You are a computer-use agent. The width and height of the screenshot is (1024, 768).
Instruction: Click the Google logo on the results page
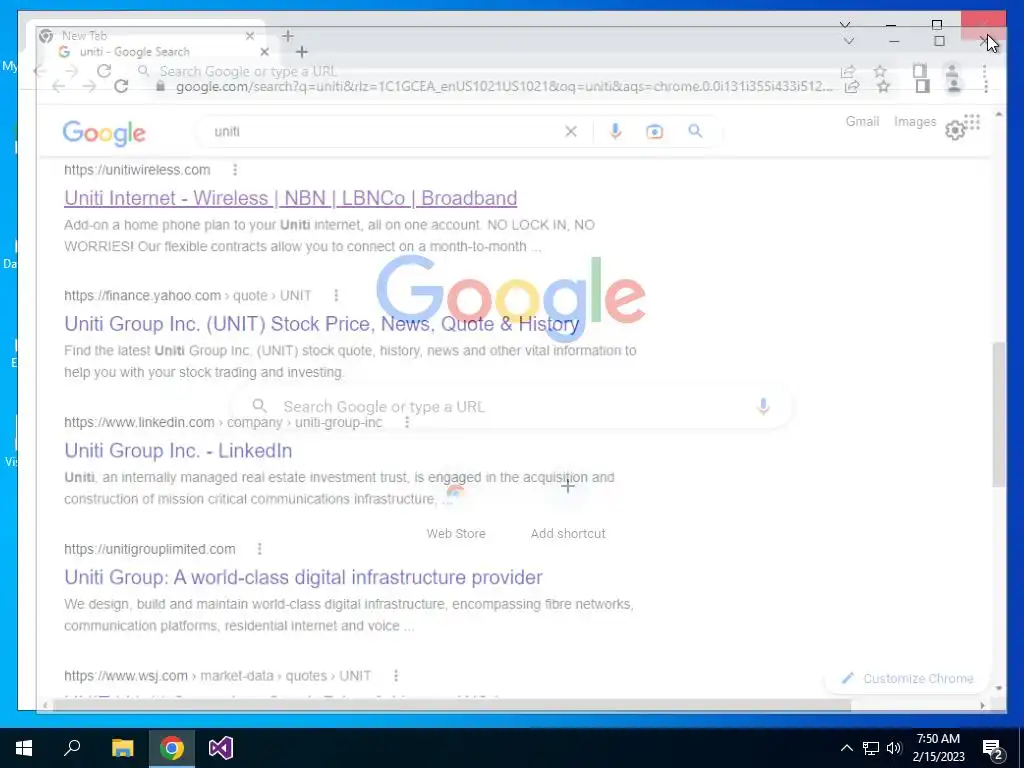[x=104, y=133]
